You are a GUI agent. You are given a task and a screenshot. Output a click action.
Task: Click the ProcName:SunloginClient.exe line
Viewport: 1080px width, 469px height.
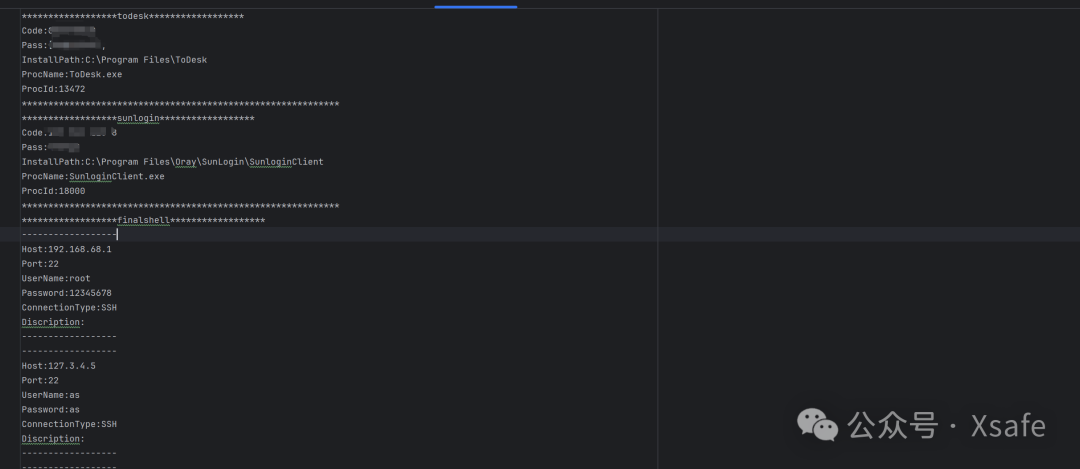click(93, 176)
